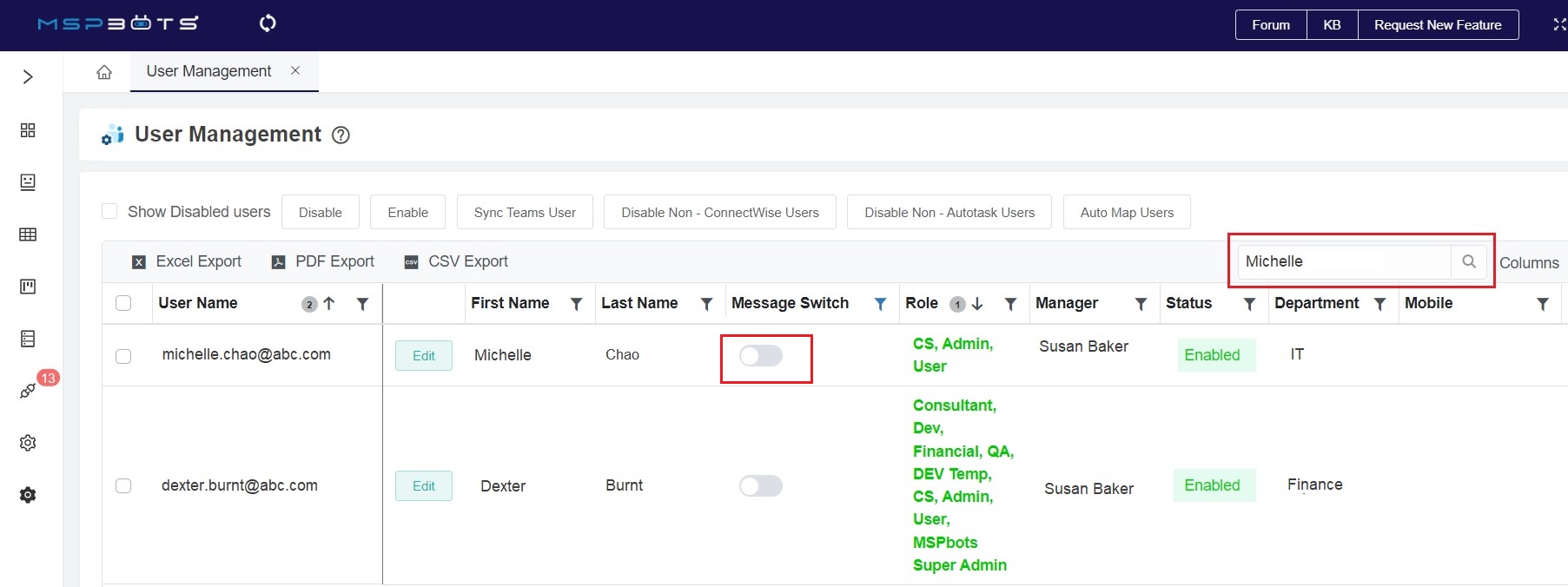This screenshot has height=587, width=1568.
Task: Open the integrations plug icon with 13 badge
Action: coord(28,391)
